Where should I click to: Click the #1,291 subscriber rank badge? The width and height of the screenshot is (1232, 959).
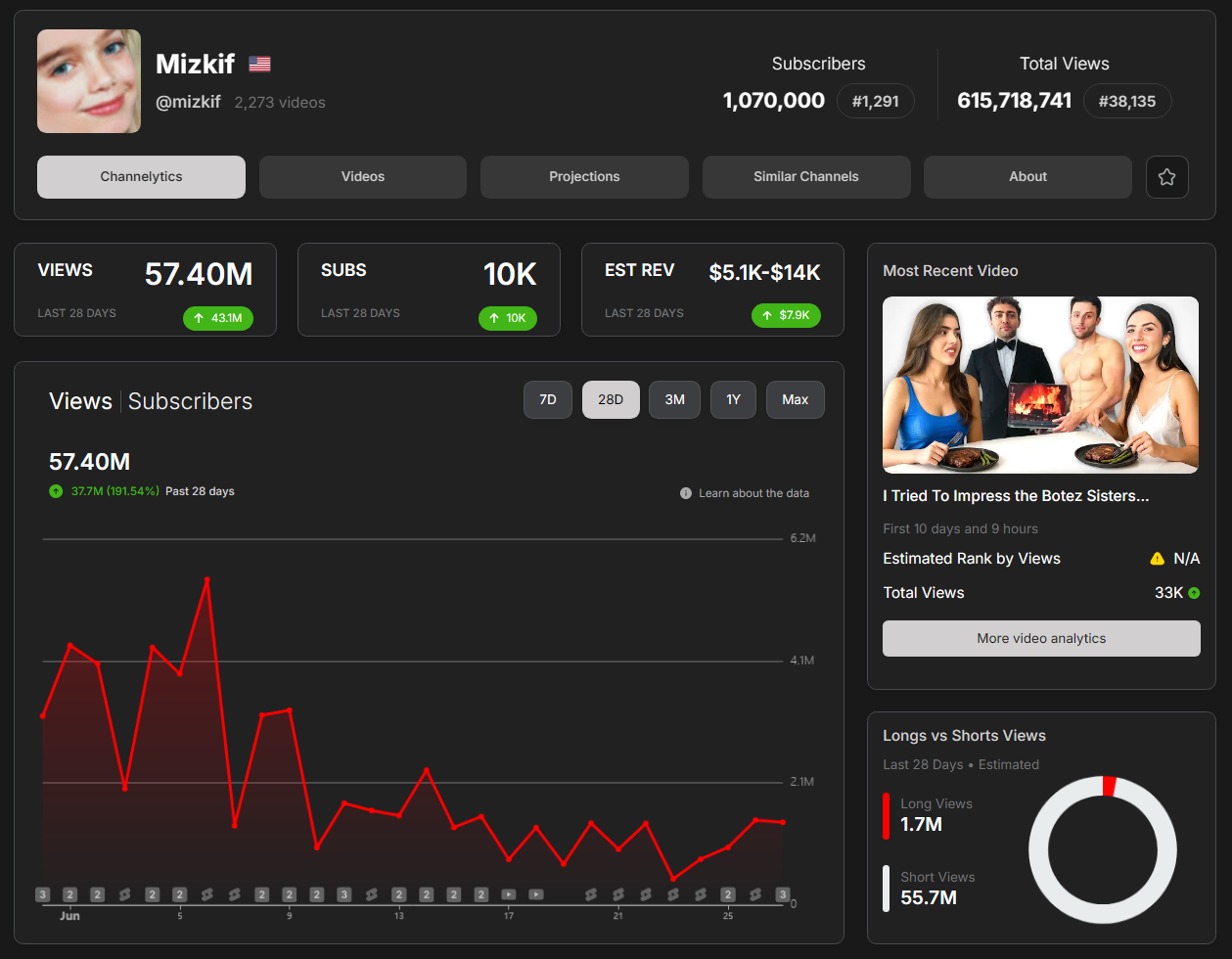pyautogui.click(x=876, y=101)
